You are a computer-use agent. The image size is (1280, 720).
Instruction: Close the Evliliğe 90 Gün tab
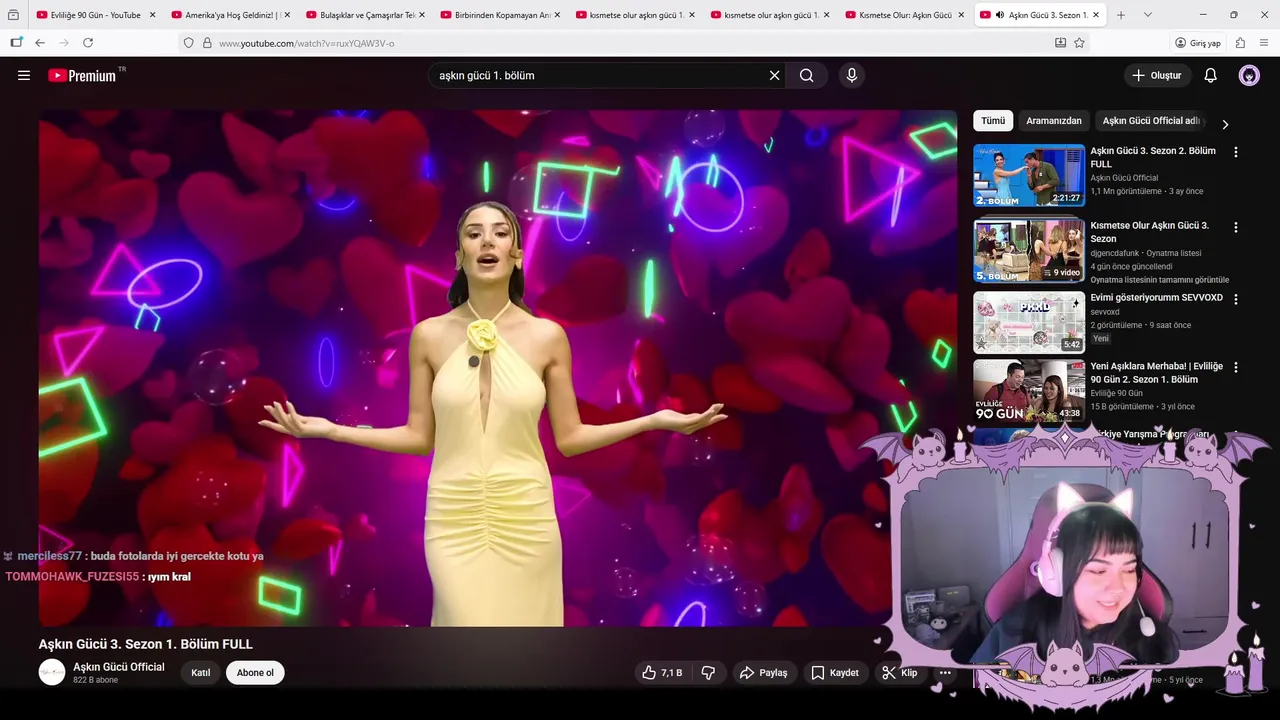152,15
